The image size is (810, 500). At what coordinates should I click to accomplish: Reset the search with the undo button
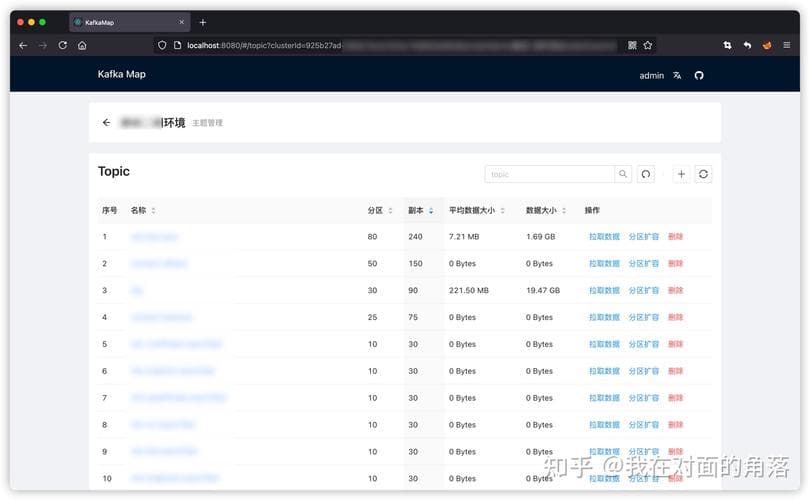tap(646, 174)
